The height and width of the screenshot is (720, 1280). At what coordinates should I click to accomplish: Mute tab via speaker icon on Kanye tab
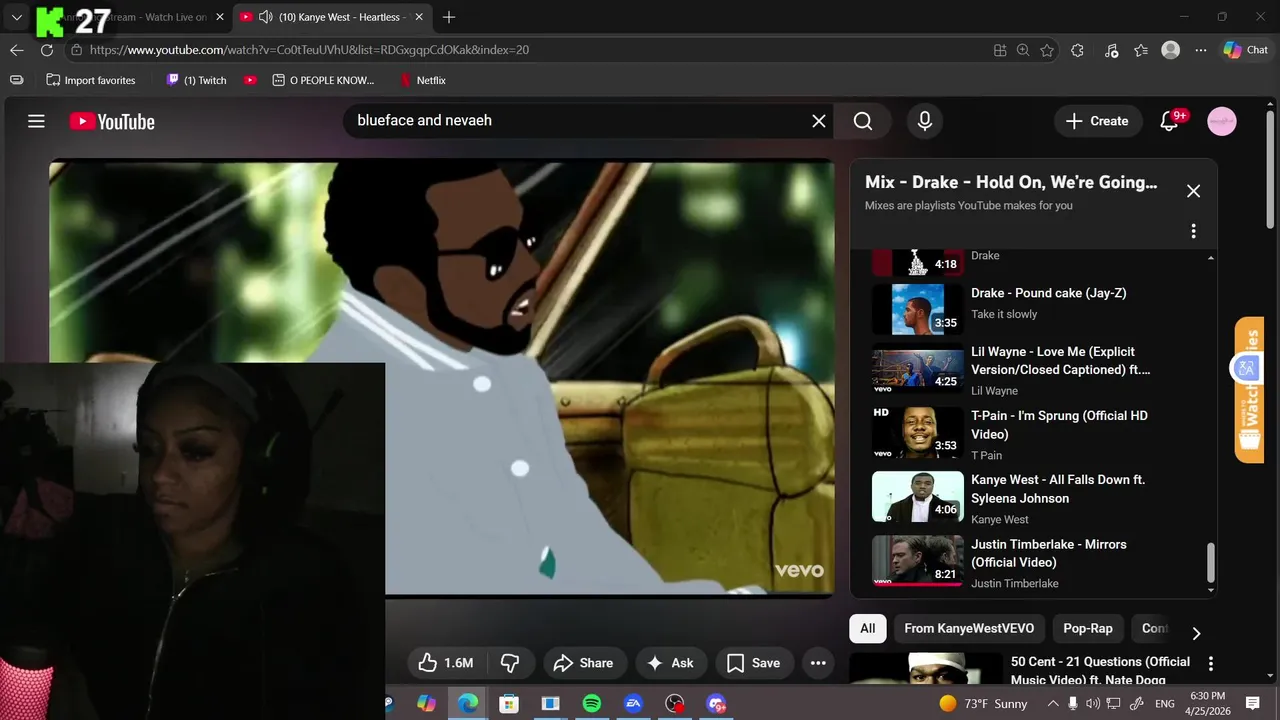click(266, 17)
